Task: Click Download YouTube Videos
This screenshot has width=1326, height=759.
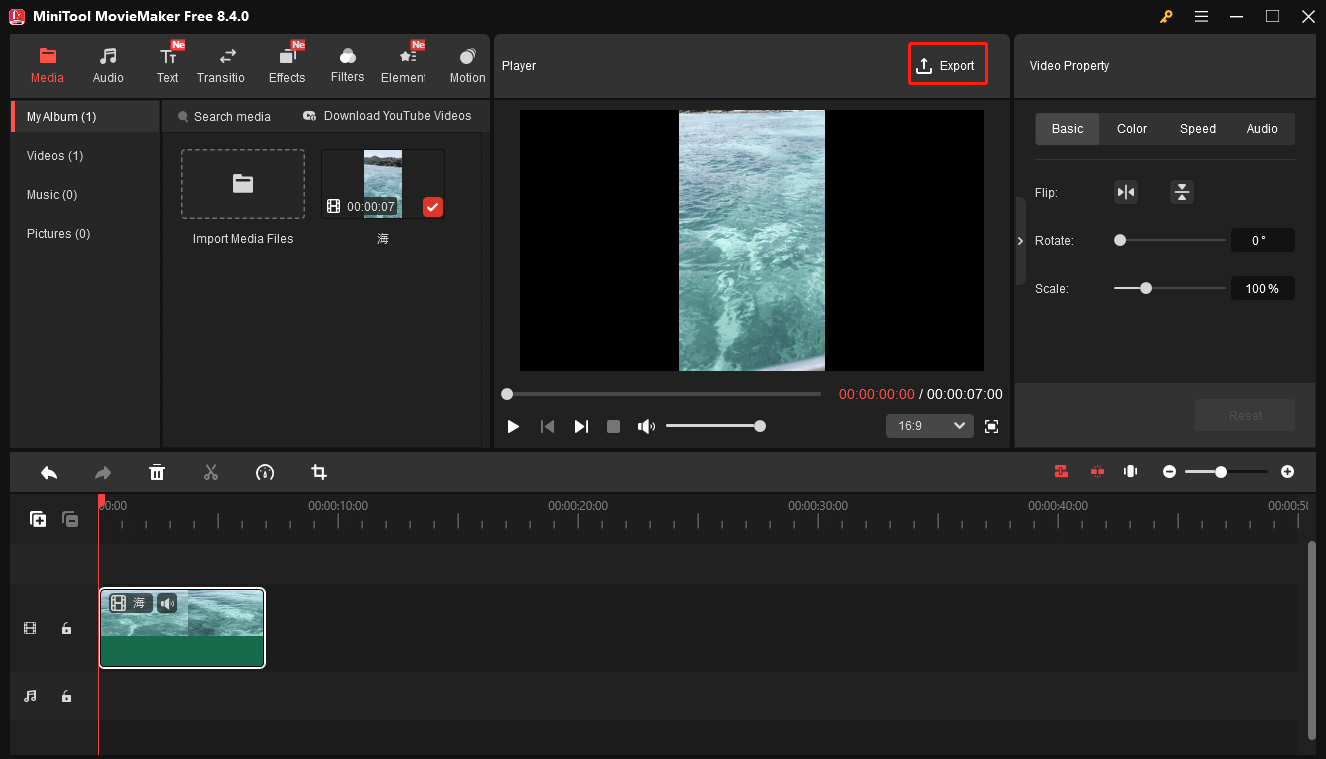Action: point(388,116)
